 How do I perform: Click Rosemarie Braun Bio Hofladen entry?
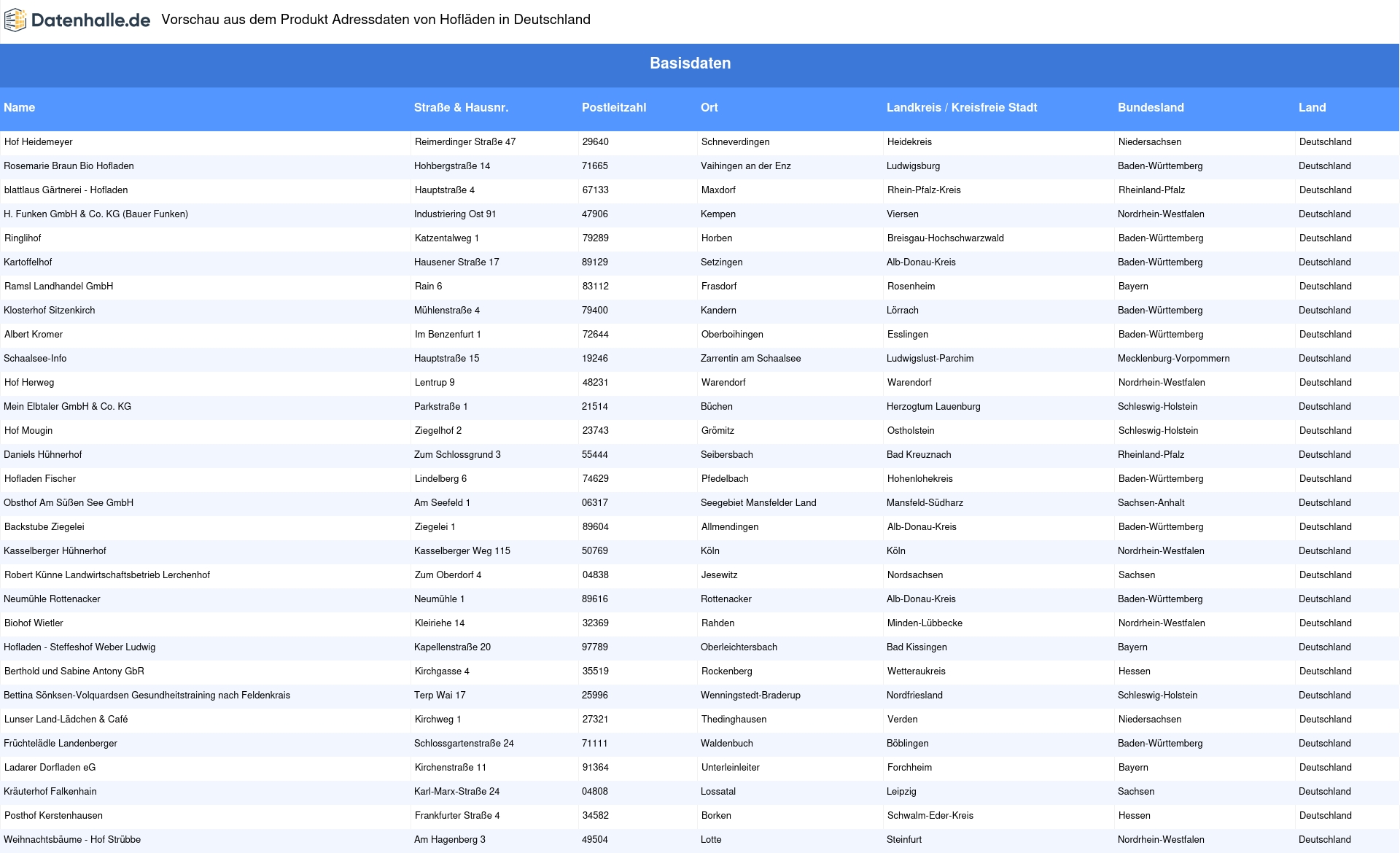[69, 166]
